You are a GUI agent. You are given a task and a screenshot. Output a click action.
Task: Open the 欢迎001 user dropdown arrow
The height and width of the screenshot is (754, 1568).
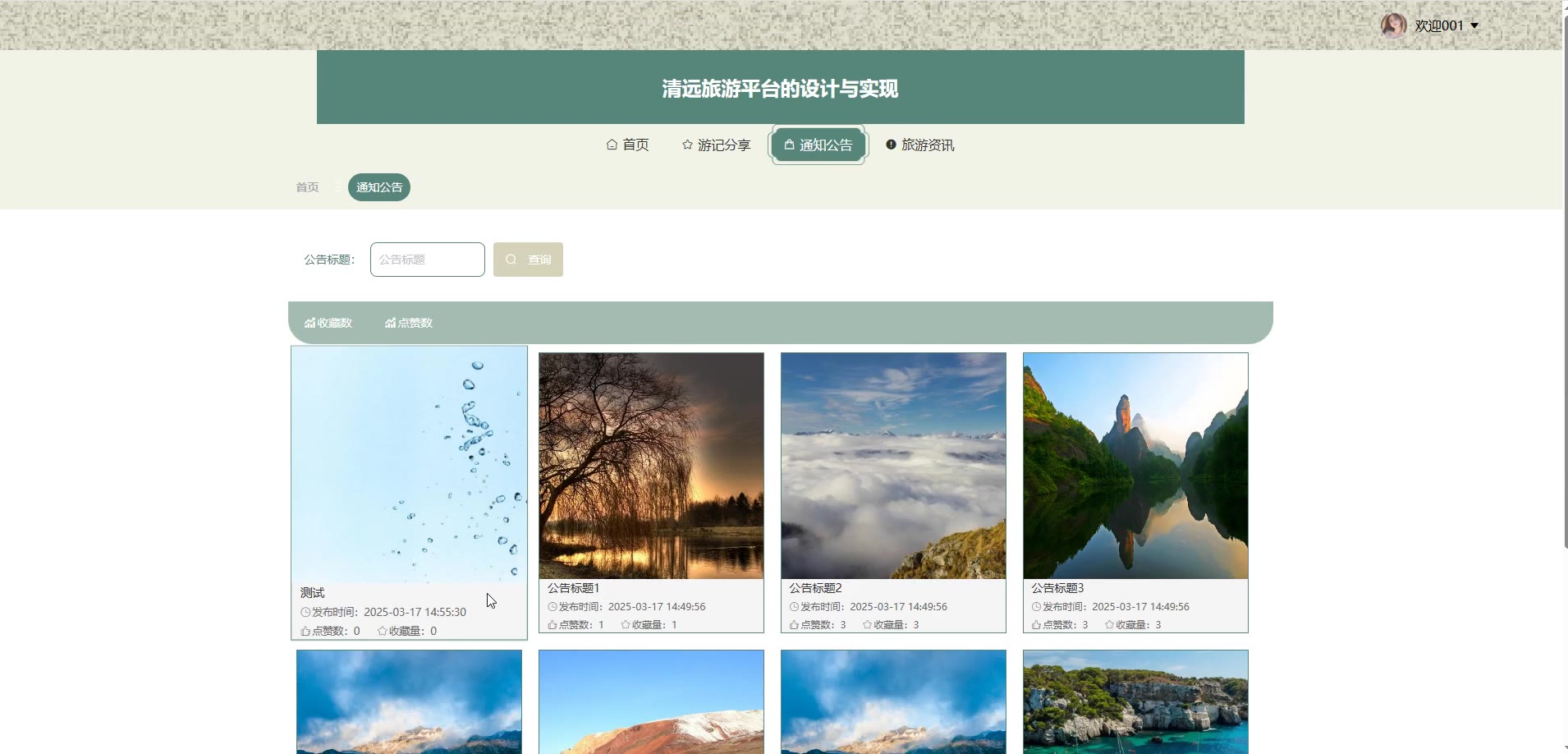pyautogui.click(x=1474, y=25)
